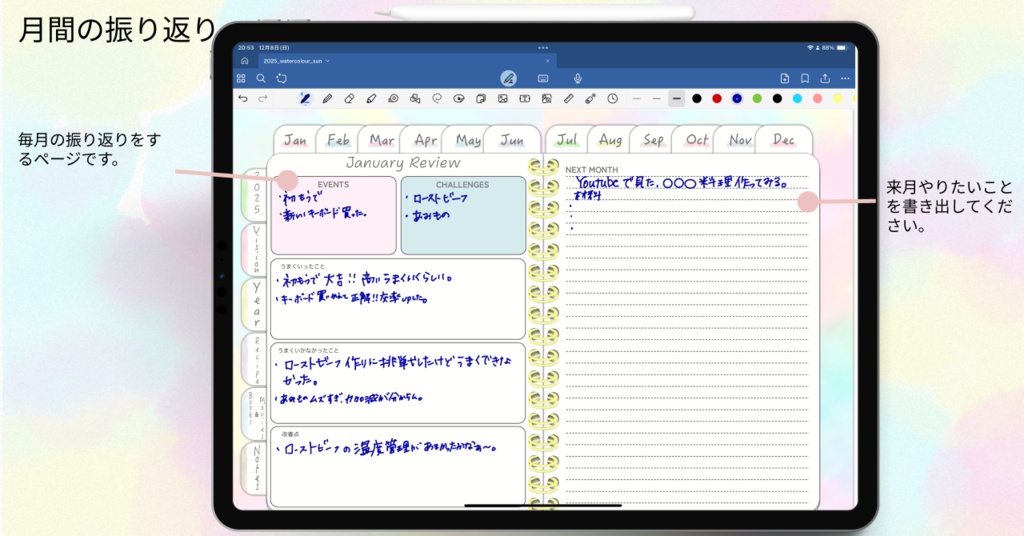Jump to the Mar month tab

tap(381, 140)
